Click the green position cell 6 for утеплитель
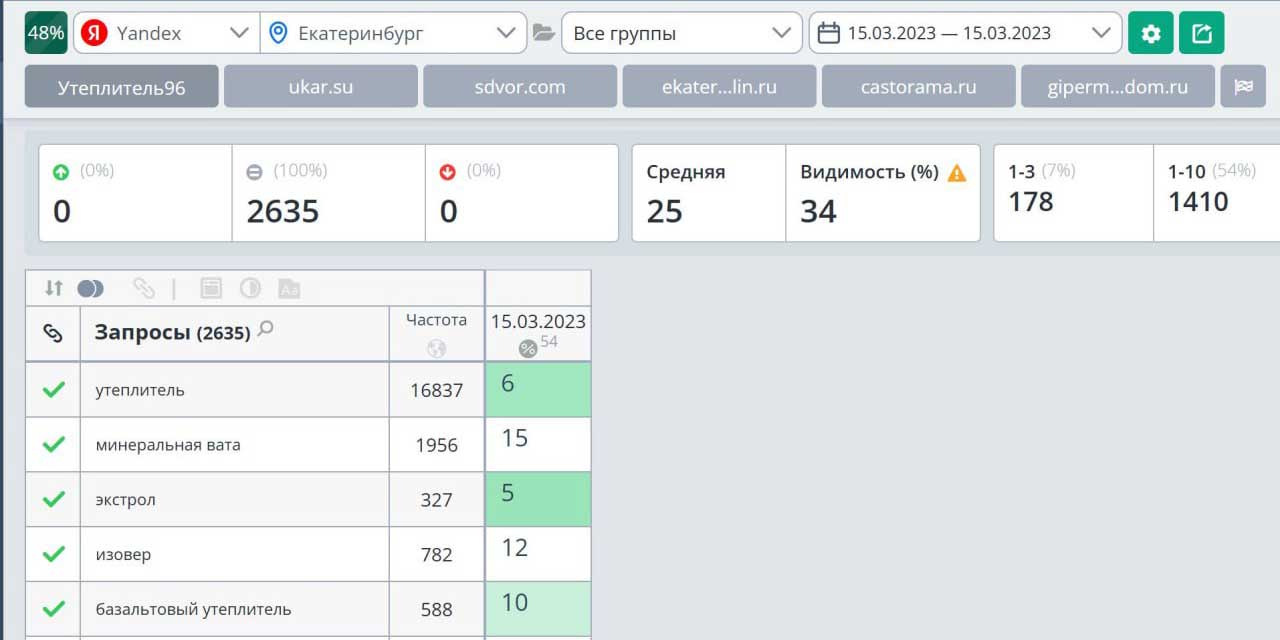Screen dimensions: 1280x640 538,389
